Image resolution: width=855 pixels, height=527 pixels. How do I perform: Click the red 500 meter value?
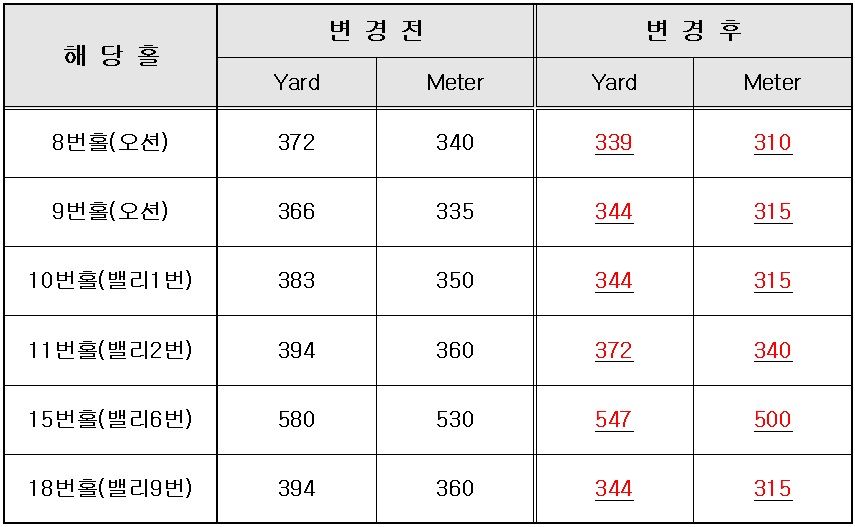pos(773,420)
